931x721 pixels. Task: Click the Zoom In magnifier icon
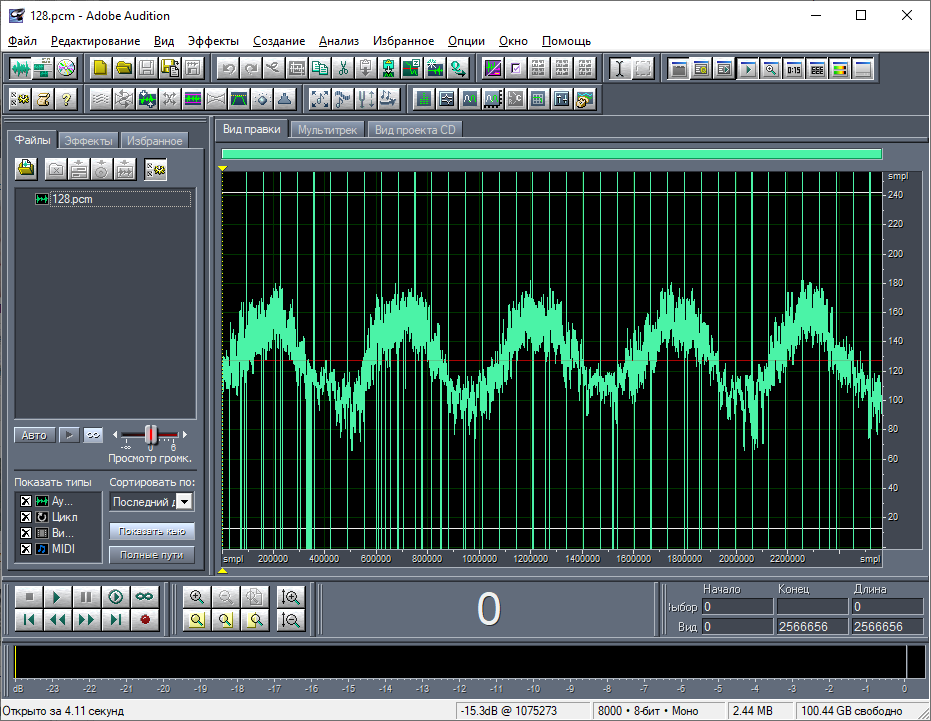pos(197,596)
